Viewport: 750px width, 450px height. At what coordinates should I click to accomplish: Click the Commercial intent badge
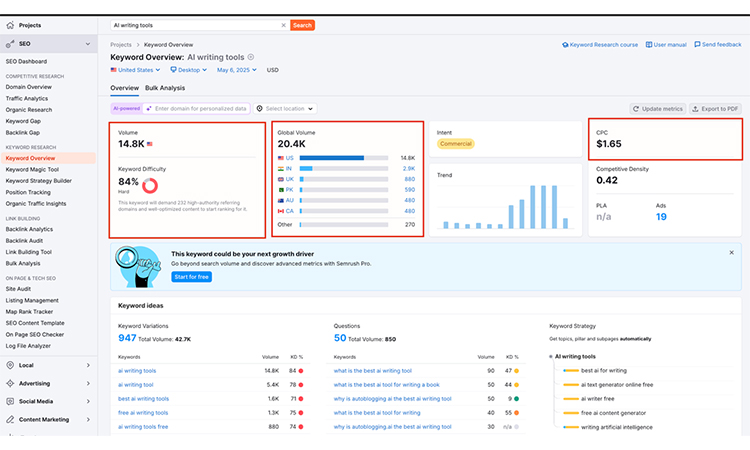pos(455,144)
